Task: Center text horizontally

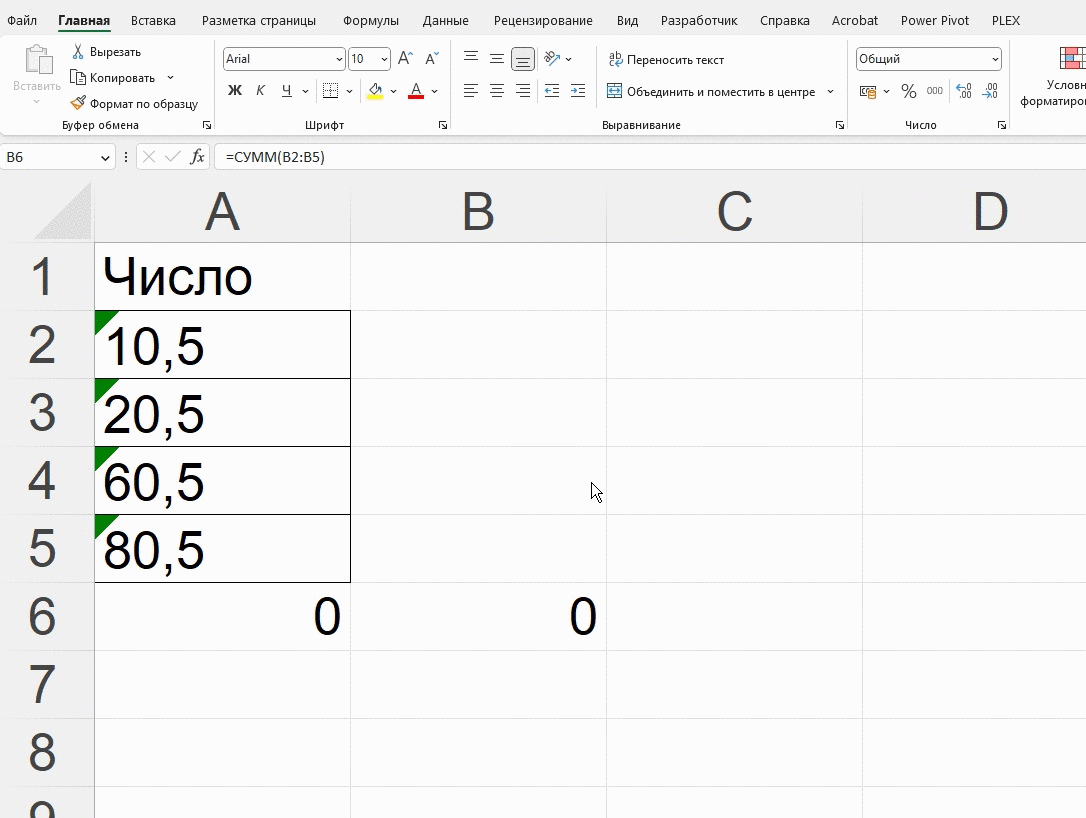Action: click(497, 91)
